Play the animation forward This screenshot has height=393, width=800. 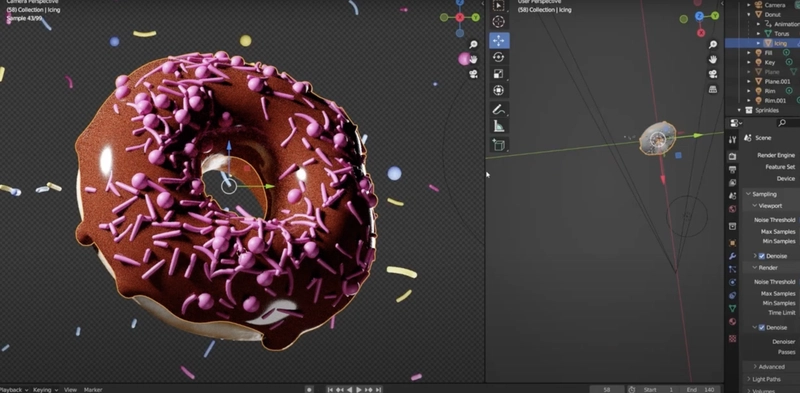[359, 389]
